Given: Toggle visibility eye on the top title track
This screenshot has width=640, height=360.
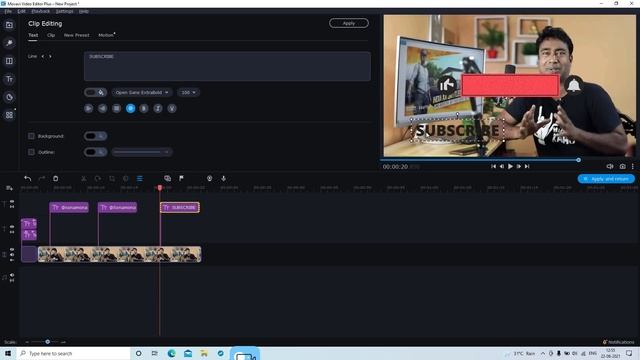Looking at the screenshot, I should [12, 202].
